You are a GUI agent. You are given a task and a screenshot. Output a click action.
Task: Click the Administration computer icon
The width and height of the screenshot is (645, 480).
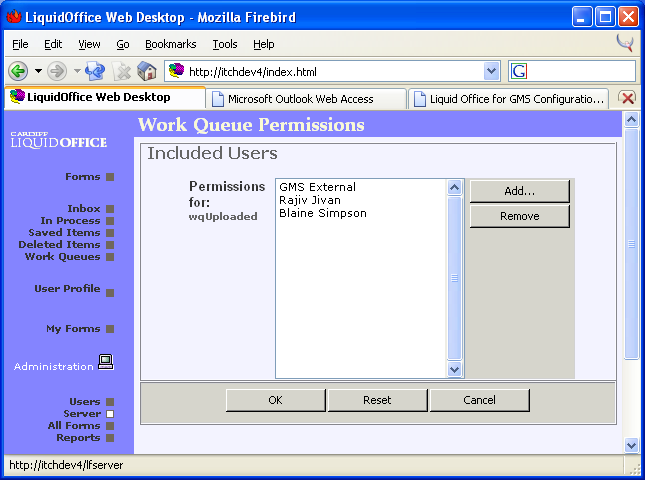coord(105,362)
